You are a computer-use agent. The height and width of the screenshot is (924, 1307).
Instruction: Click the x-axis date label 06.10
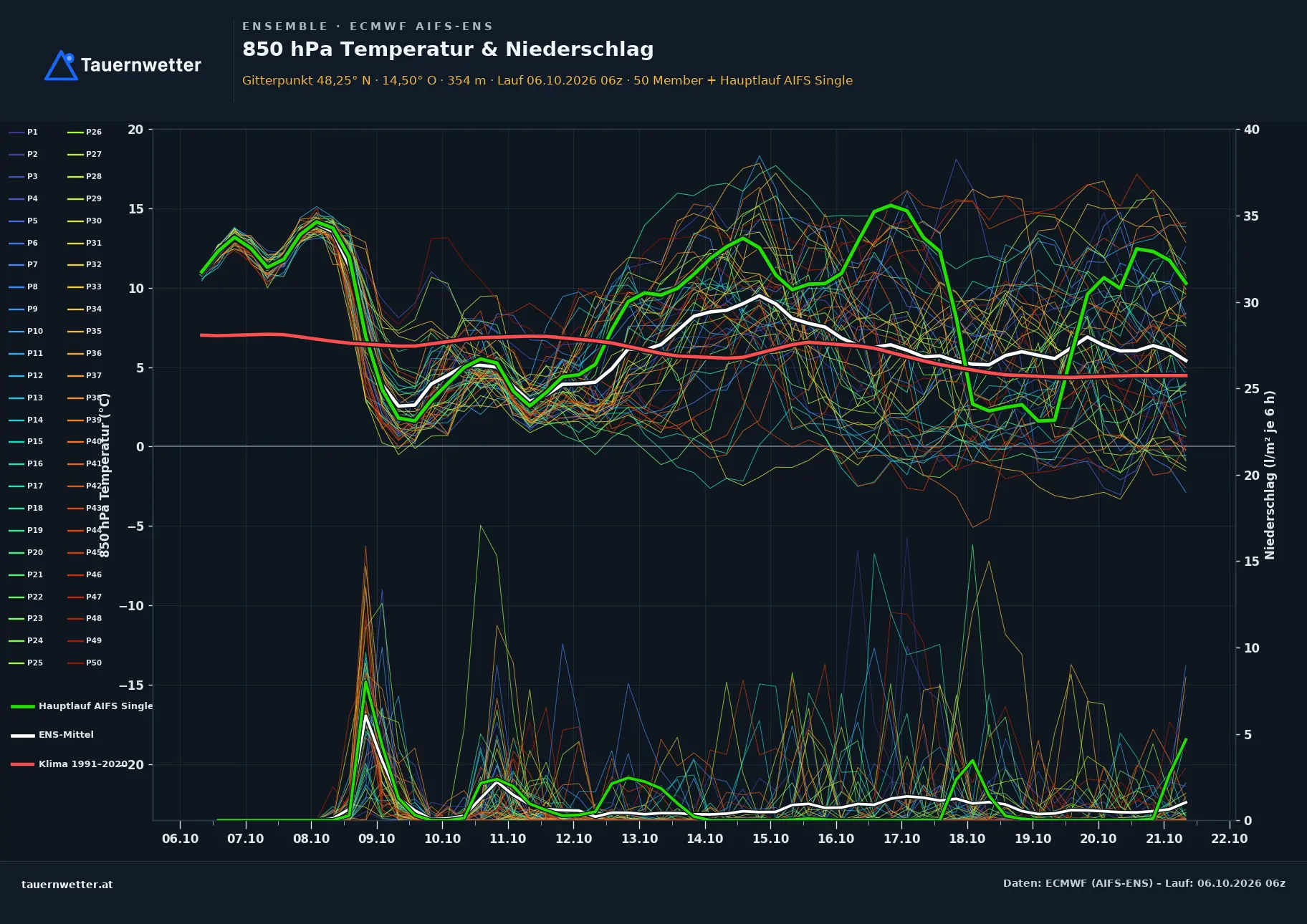pos(180,839)
